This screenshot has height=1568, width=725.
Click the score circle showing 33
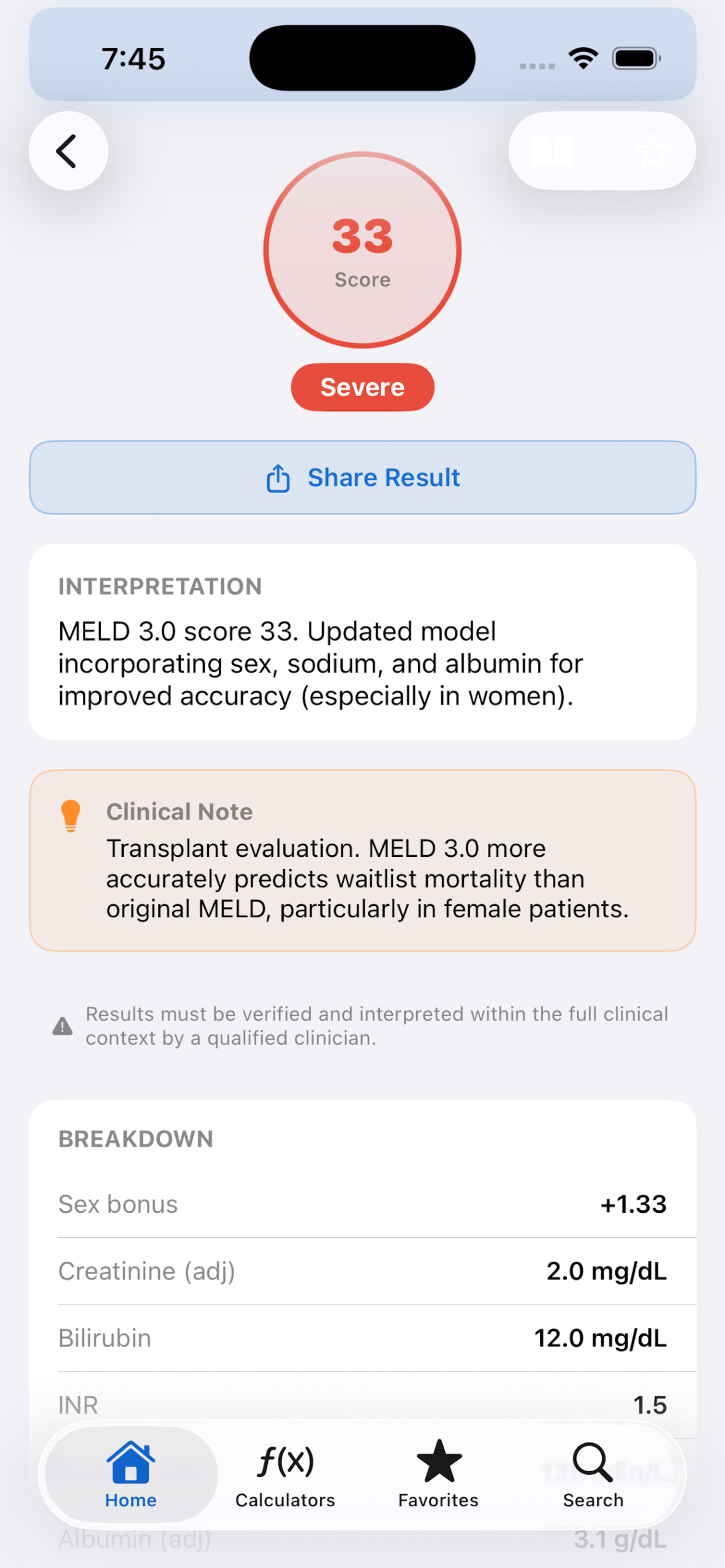point(362,250)
